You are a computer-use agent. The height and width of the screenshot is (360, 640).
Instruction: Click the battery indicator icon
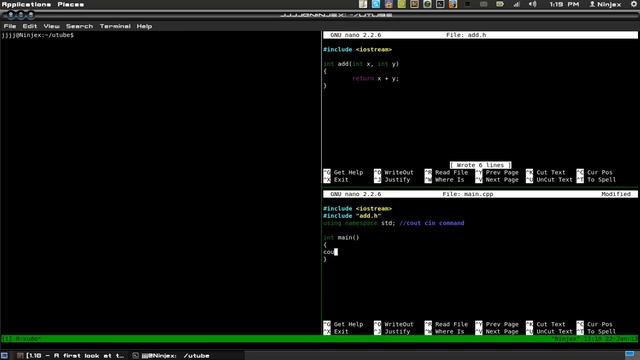click(500, 4)
